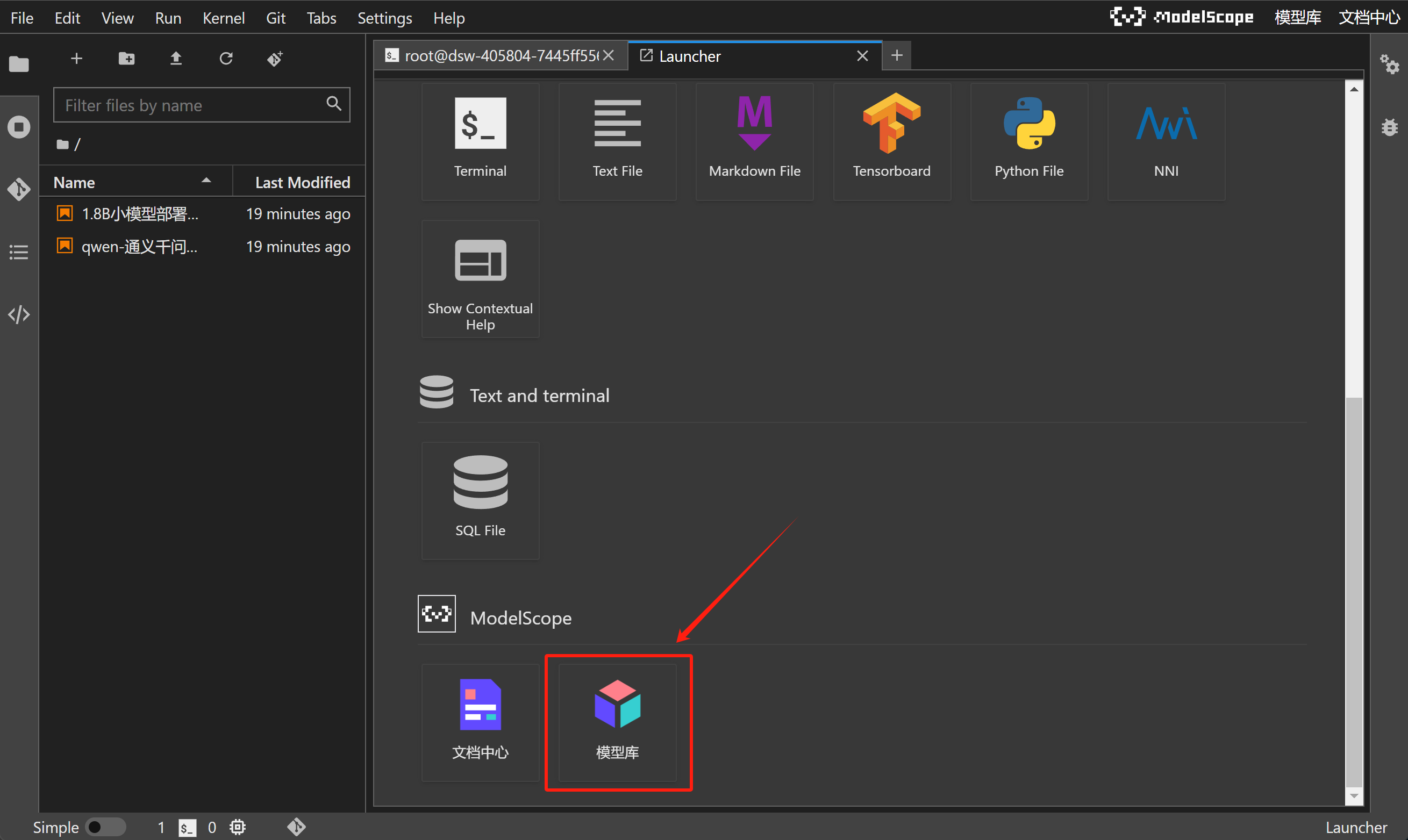Open the NNI launcher card
1408x840 pixels.
coord(1166,141)
